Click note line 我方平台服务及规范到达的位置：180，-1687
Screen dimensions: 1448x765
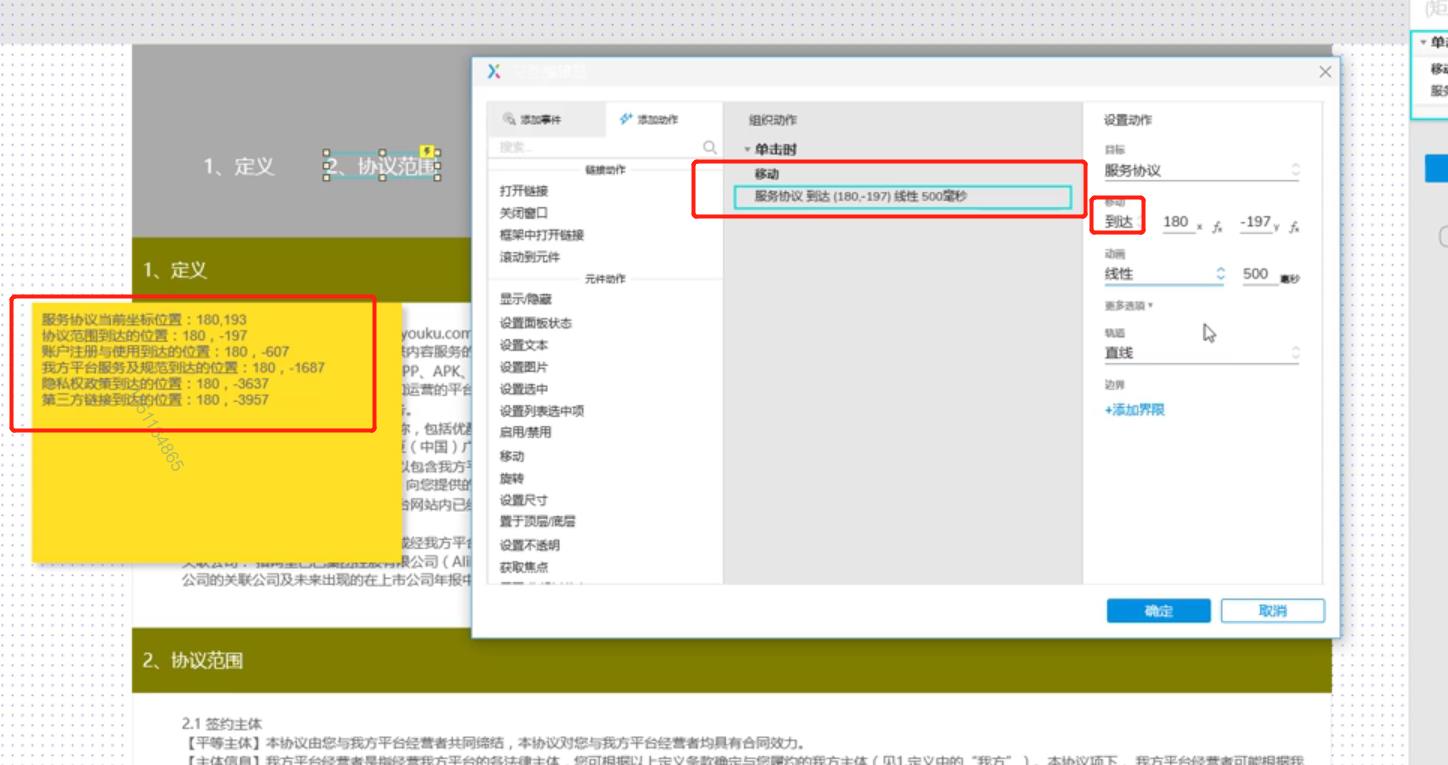[183, 368]
